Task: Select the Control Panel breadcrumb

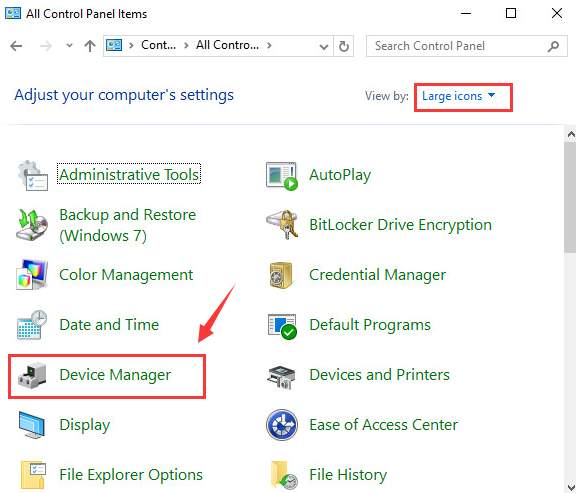Action: coord(158,45)
